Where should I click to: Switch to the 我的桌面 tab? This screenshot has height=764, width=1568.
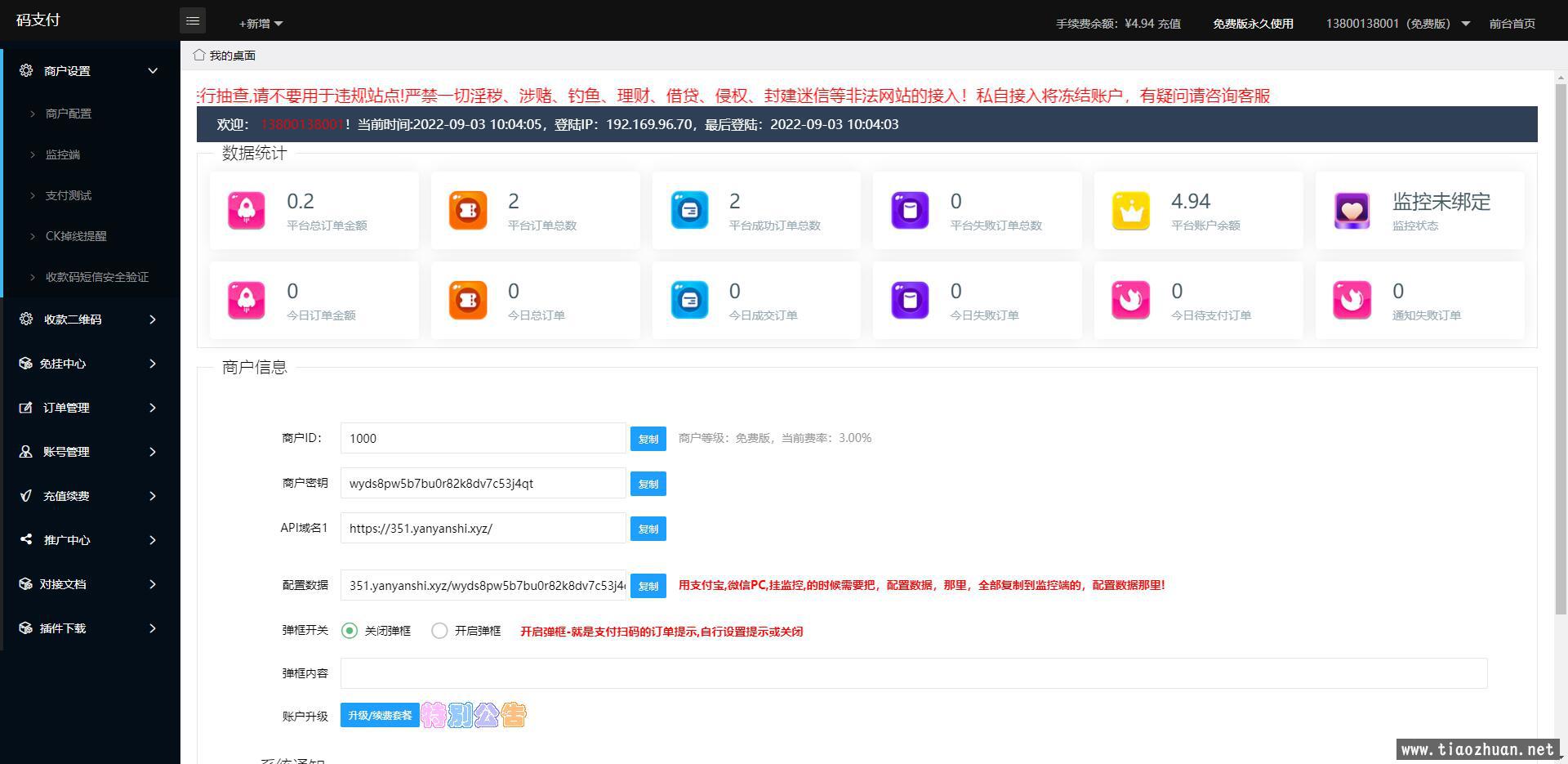tap(225, 56)
